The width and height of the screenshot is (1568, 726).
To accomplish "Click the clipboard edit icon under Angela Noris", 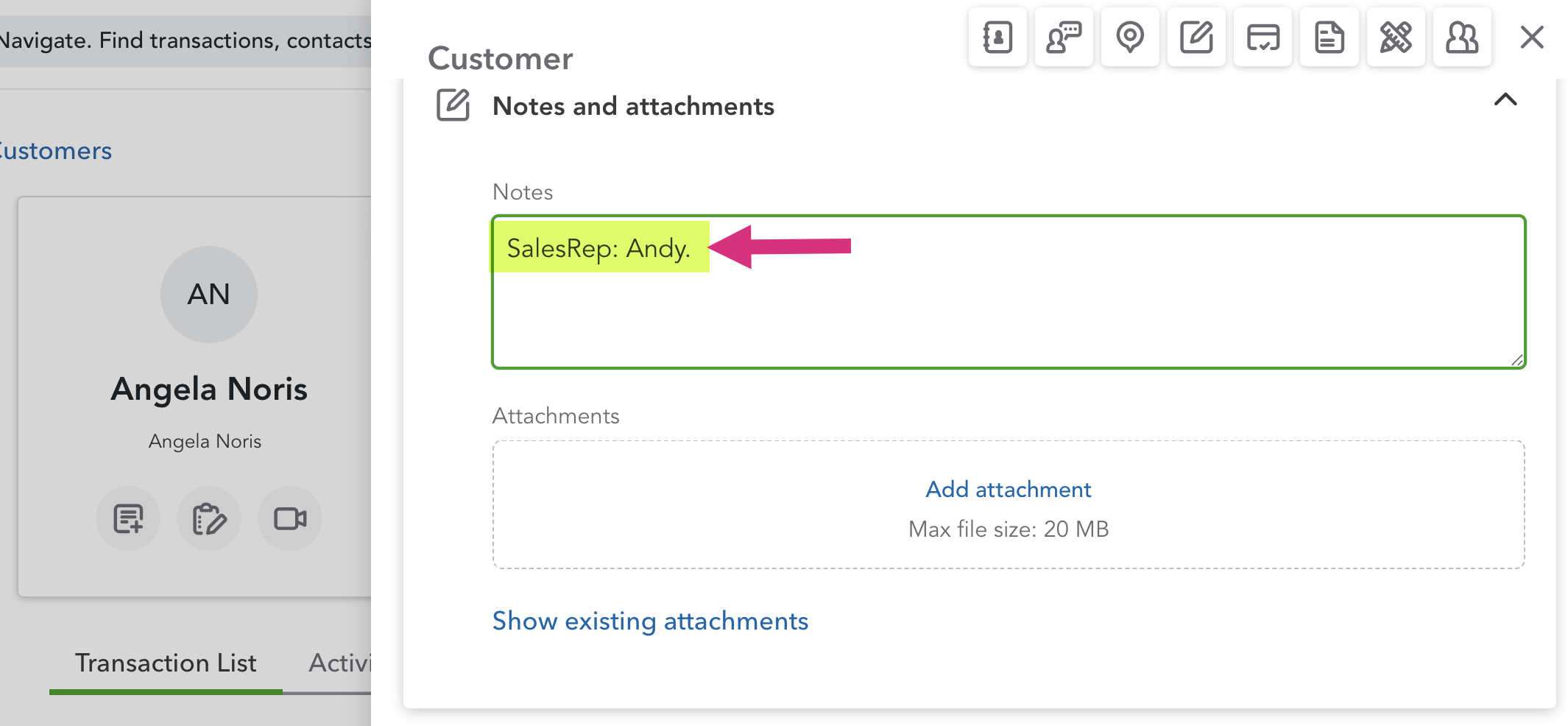I will click(x=209, y=518).
